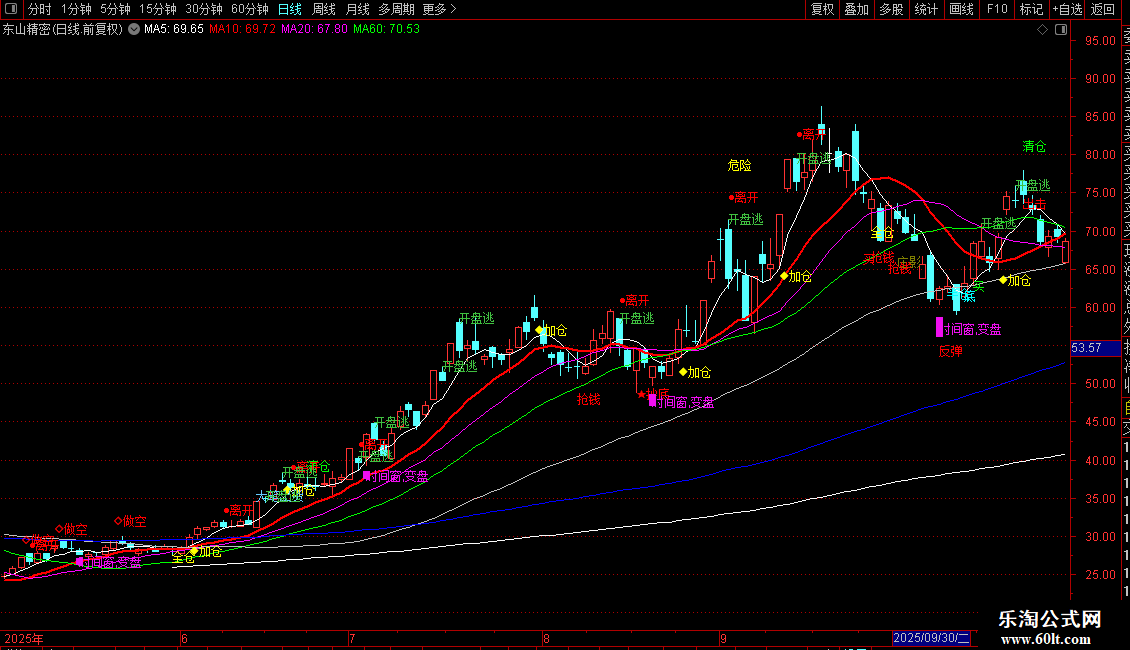Viewport: 1130px width, 650px height.
Task: Click the 2025/09/30/二 date label
Action: pos(932,638)
